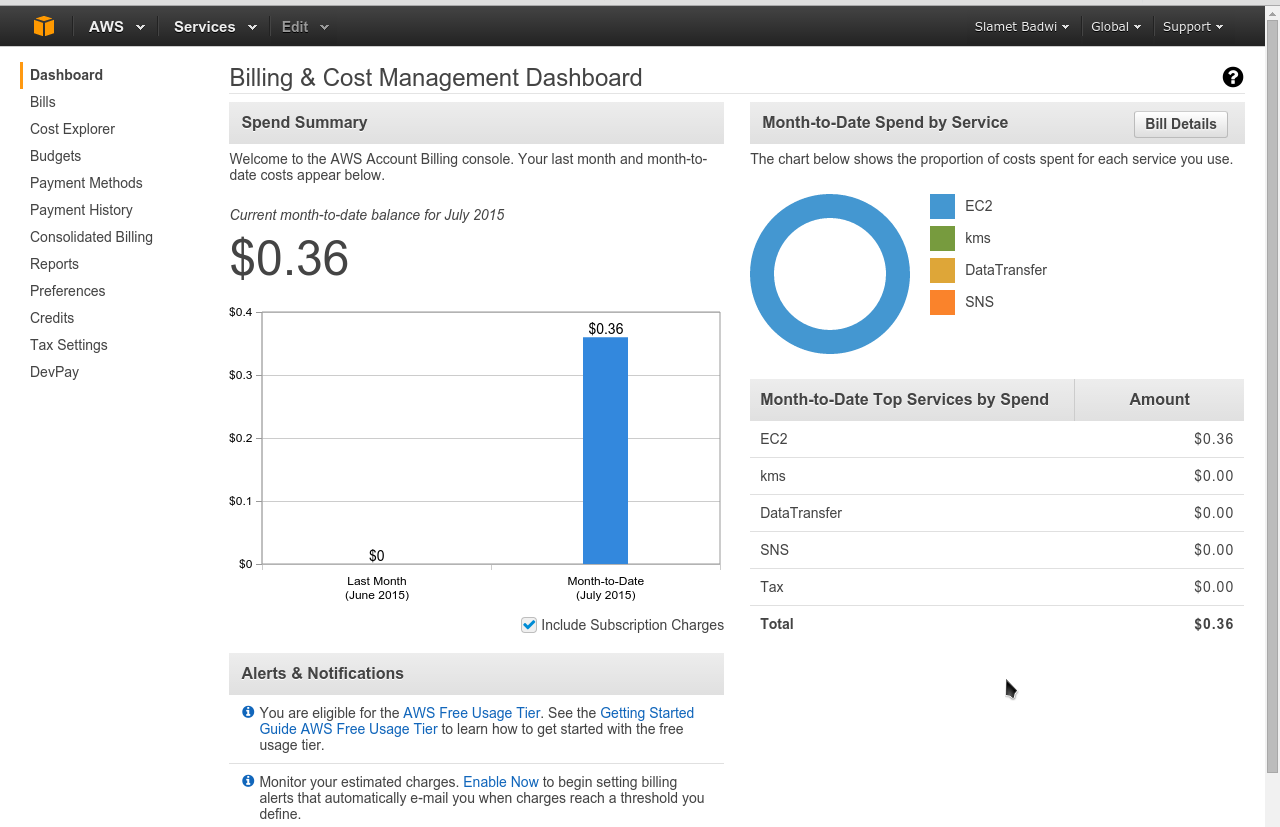
Task: Expand the Services dropdown
Action: 215,27
